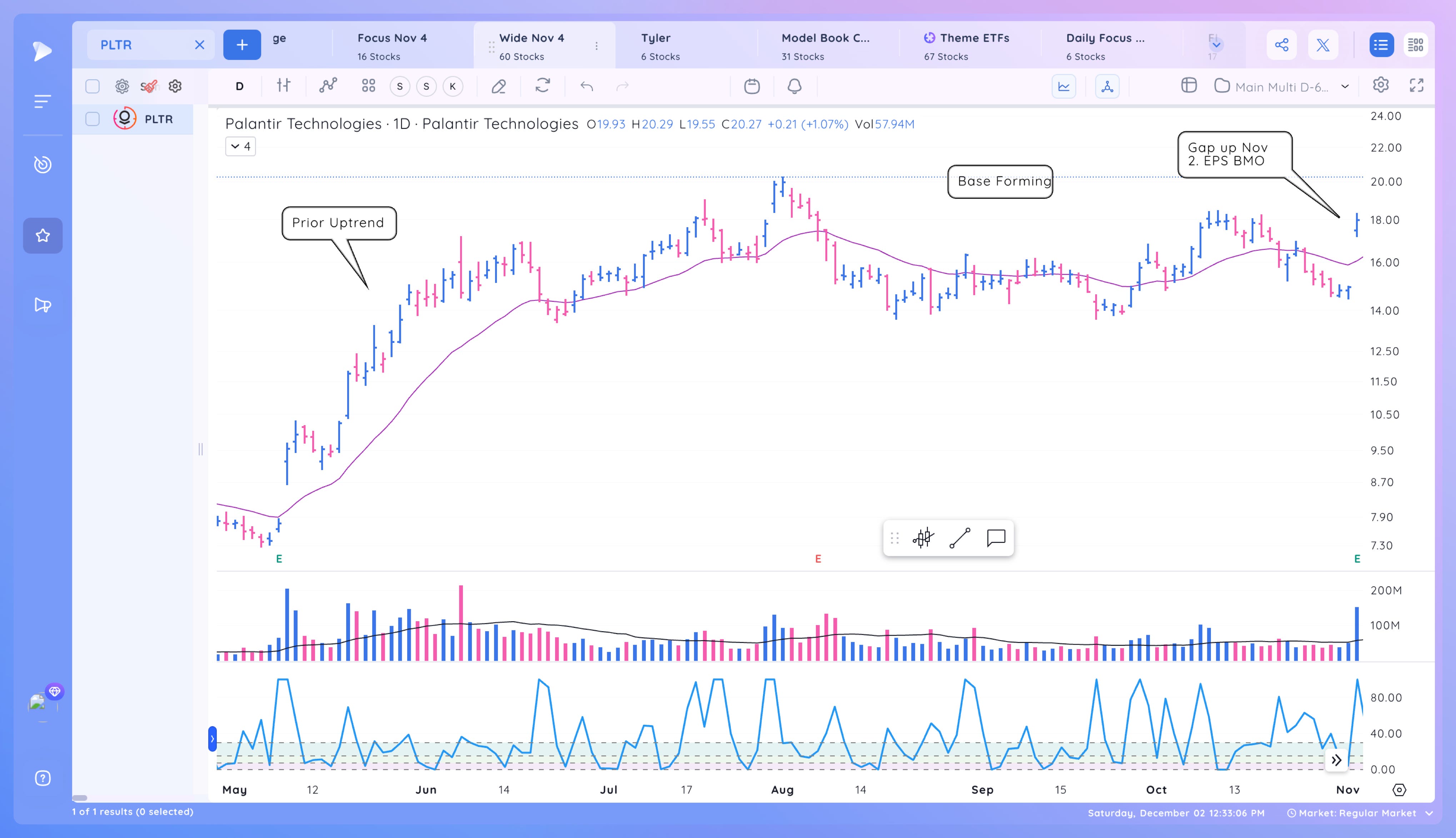Toggle the K circle button

[x=453, y=86]
